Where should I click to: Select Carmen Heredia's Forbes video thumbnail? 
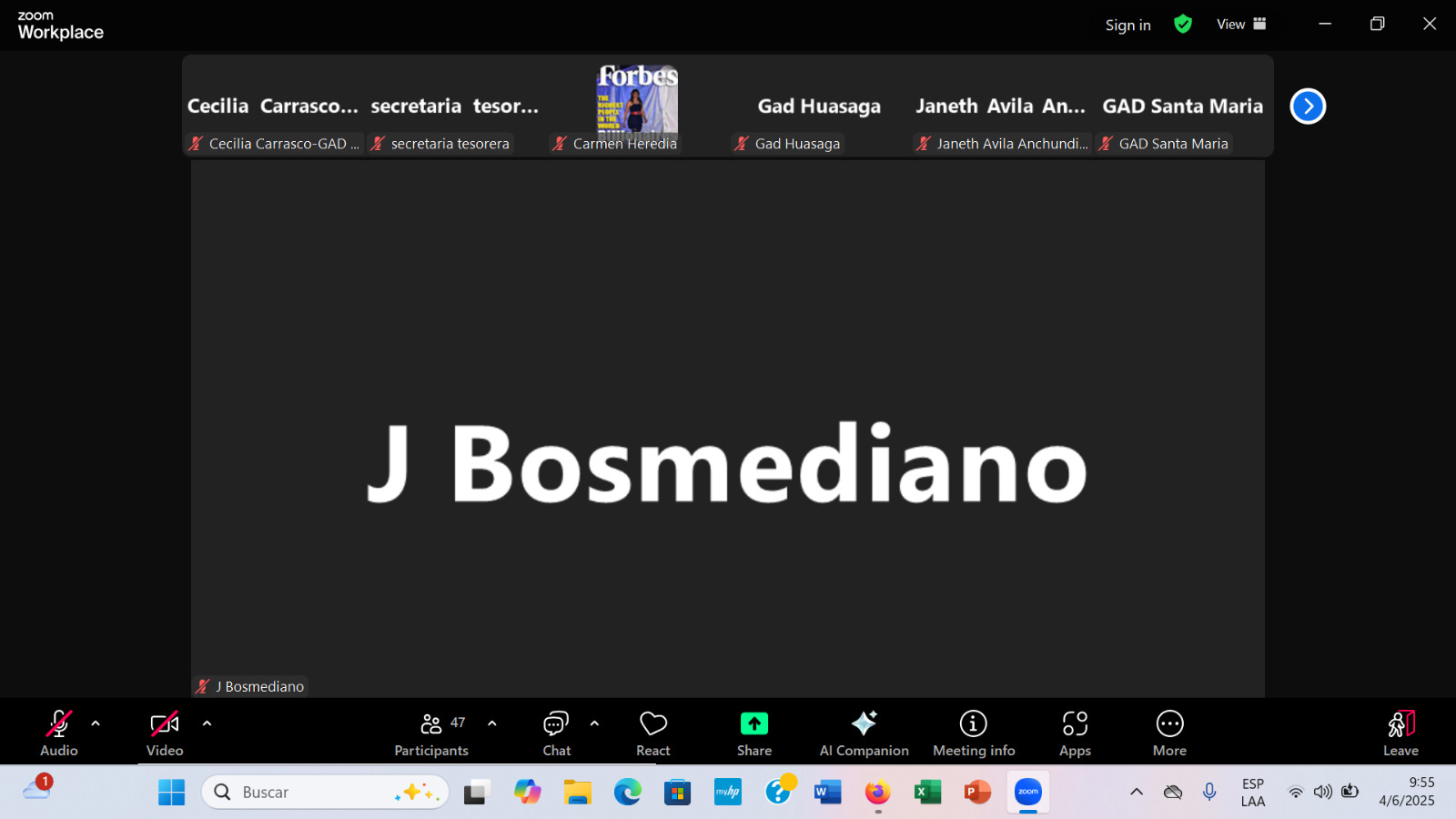click(637, 102)
